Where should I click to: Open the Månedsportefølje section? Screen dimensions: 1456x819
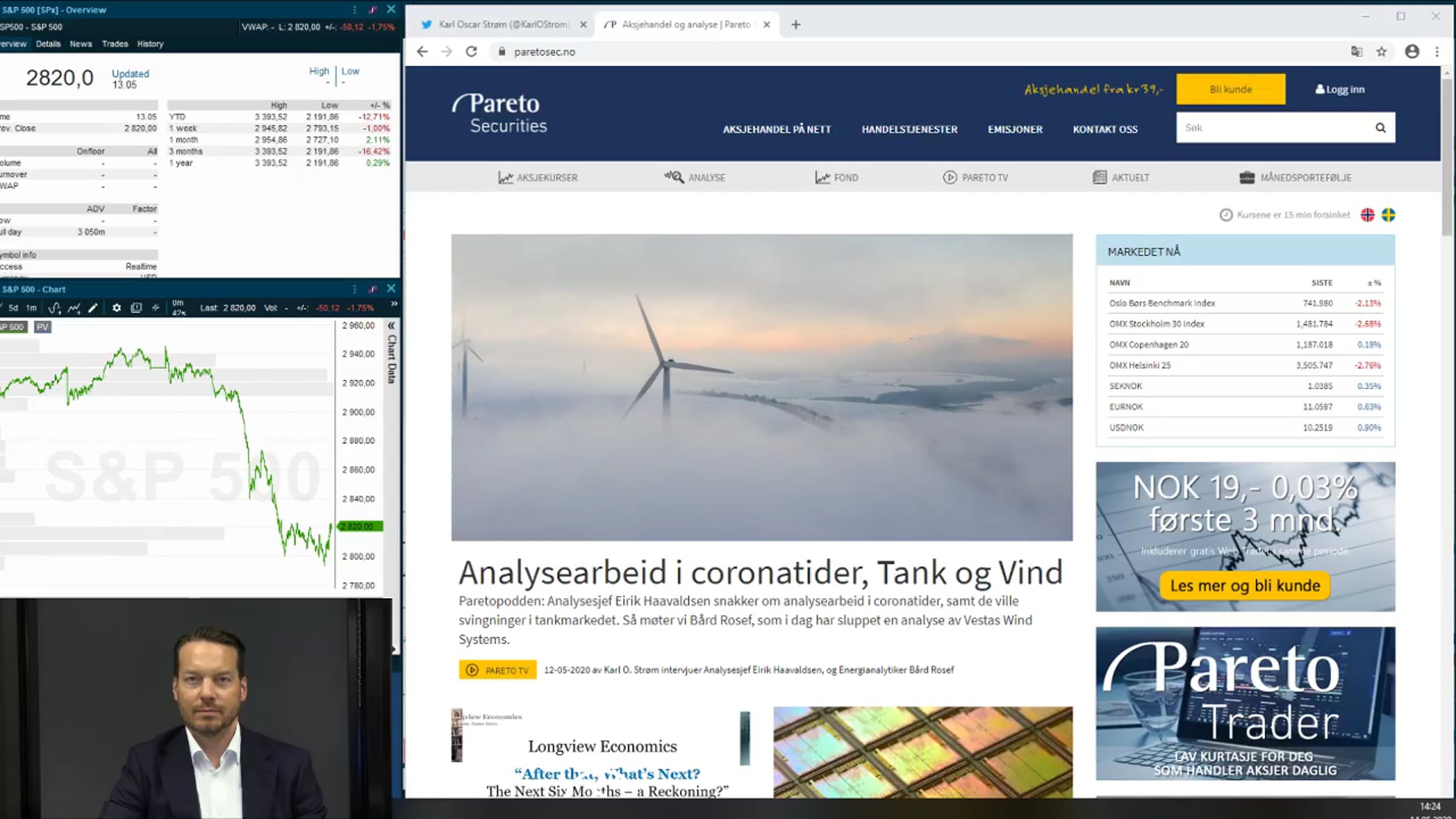[x=1295, y=177]
